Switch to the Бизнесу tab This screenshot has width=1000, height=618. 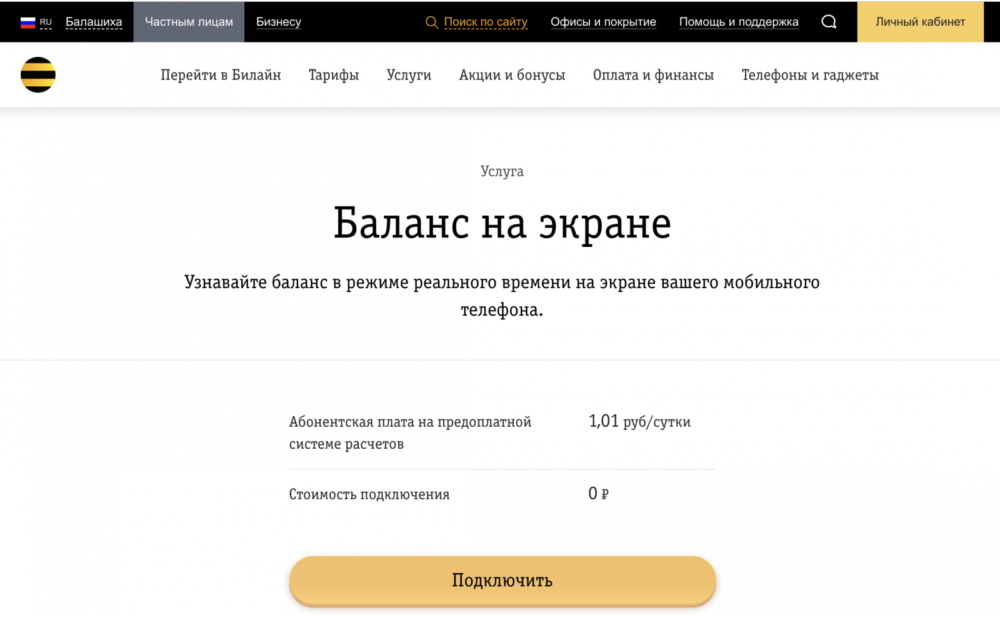278,22
